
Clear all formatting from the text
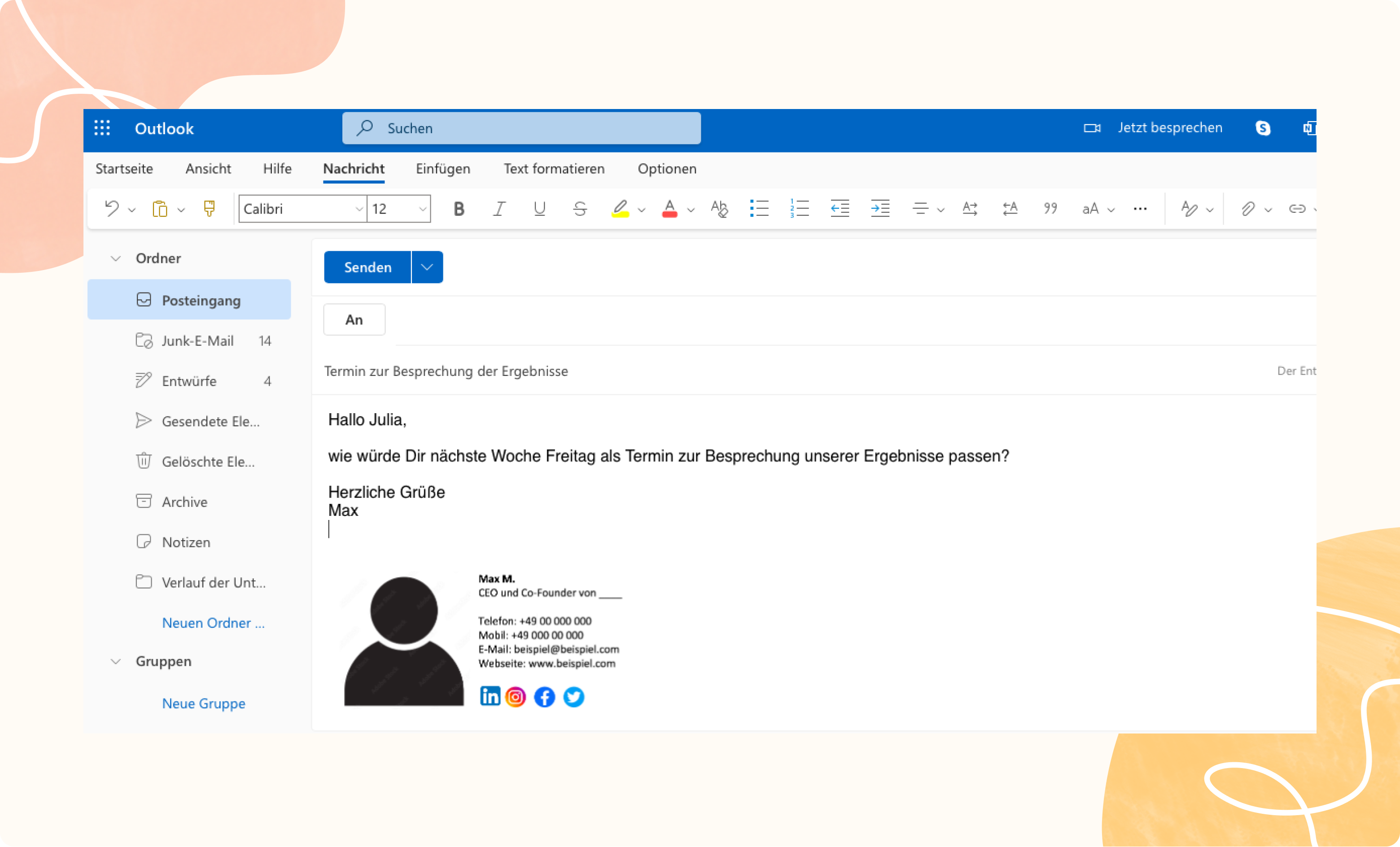pos(719,209)
